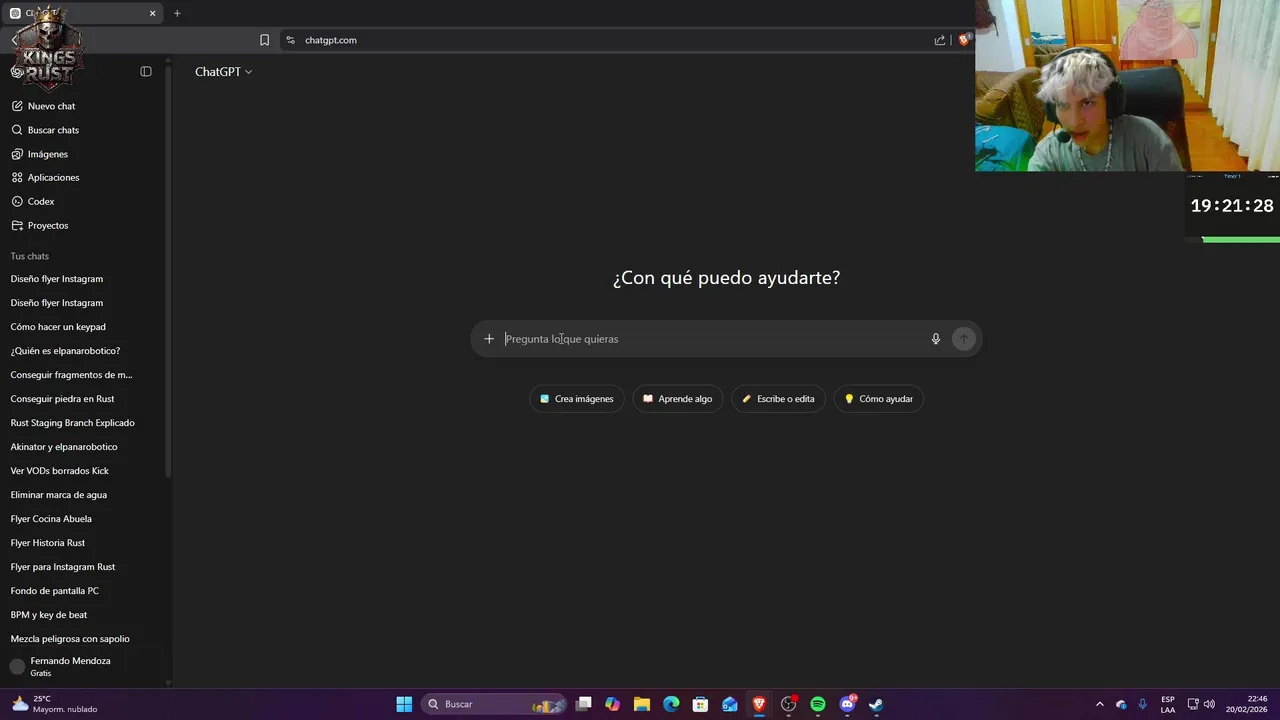This screenshot has height=720, width=1280.
Task: Launch Copilot from the taskbar
Action: click(x=613, y=704)
